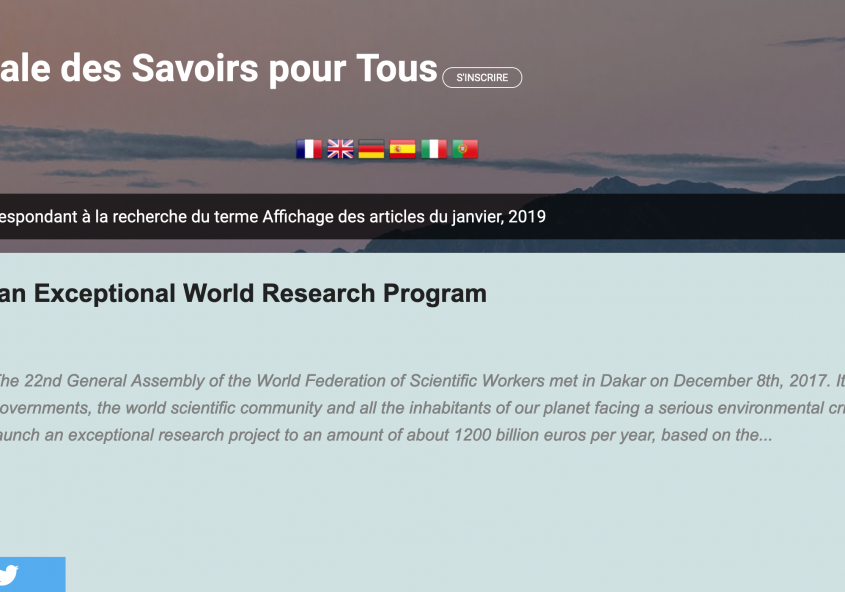The image size is (845, 592).
Task: Select the United Kingdom flag for English
Action: pos(340,149)
